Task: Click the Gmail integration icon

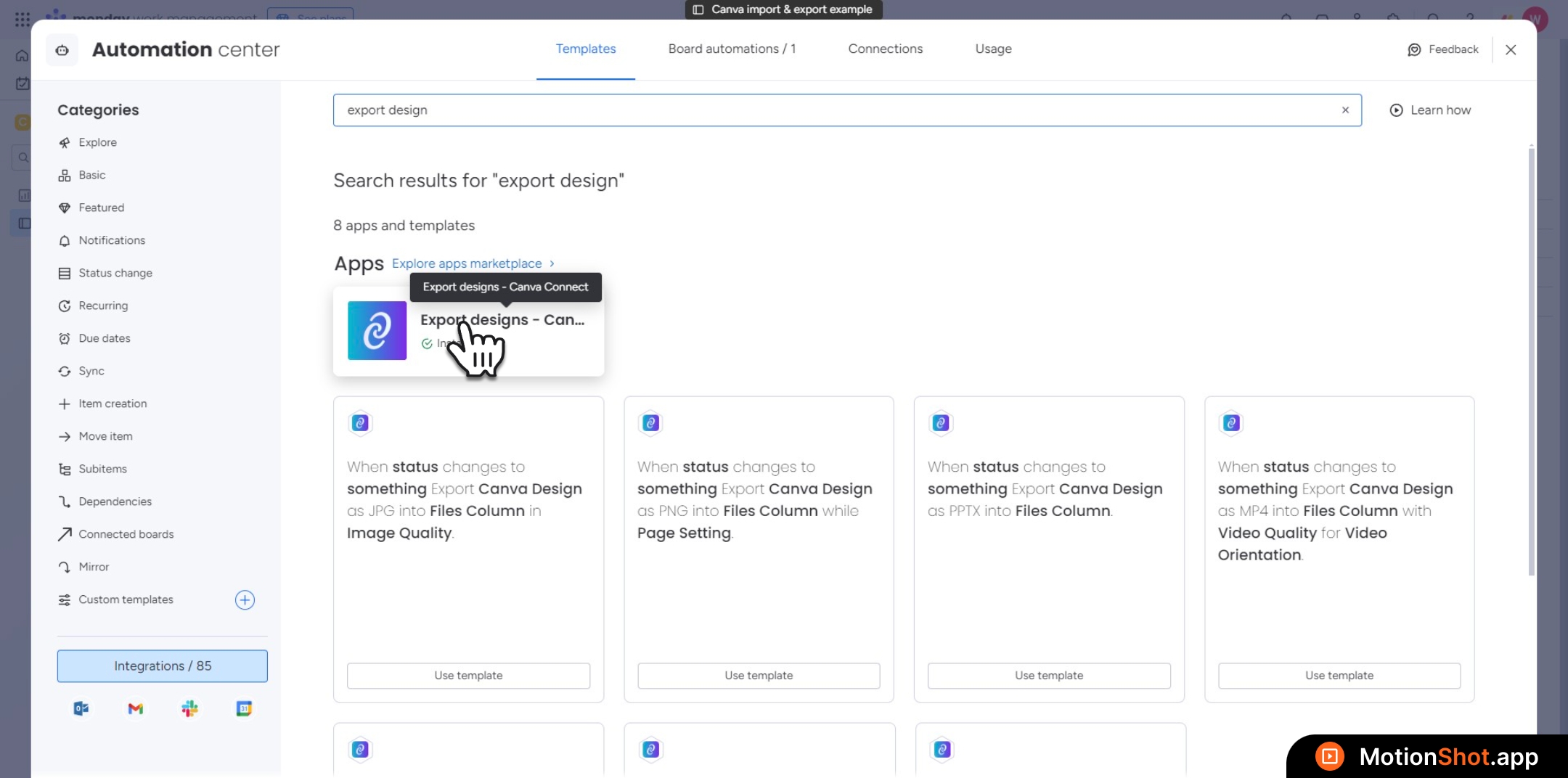Action: [135, 708]
